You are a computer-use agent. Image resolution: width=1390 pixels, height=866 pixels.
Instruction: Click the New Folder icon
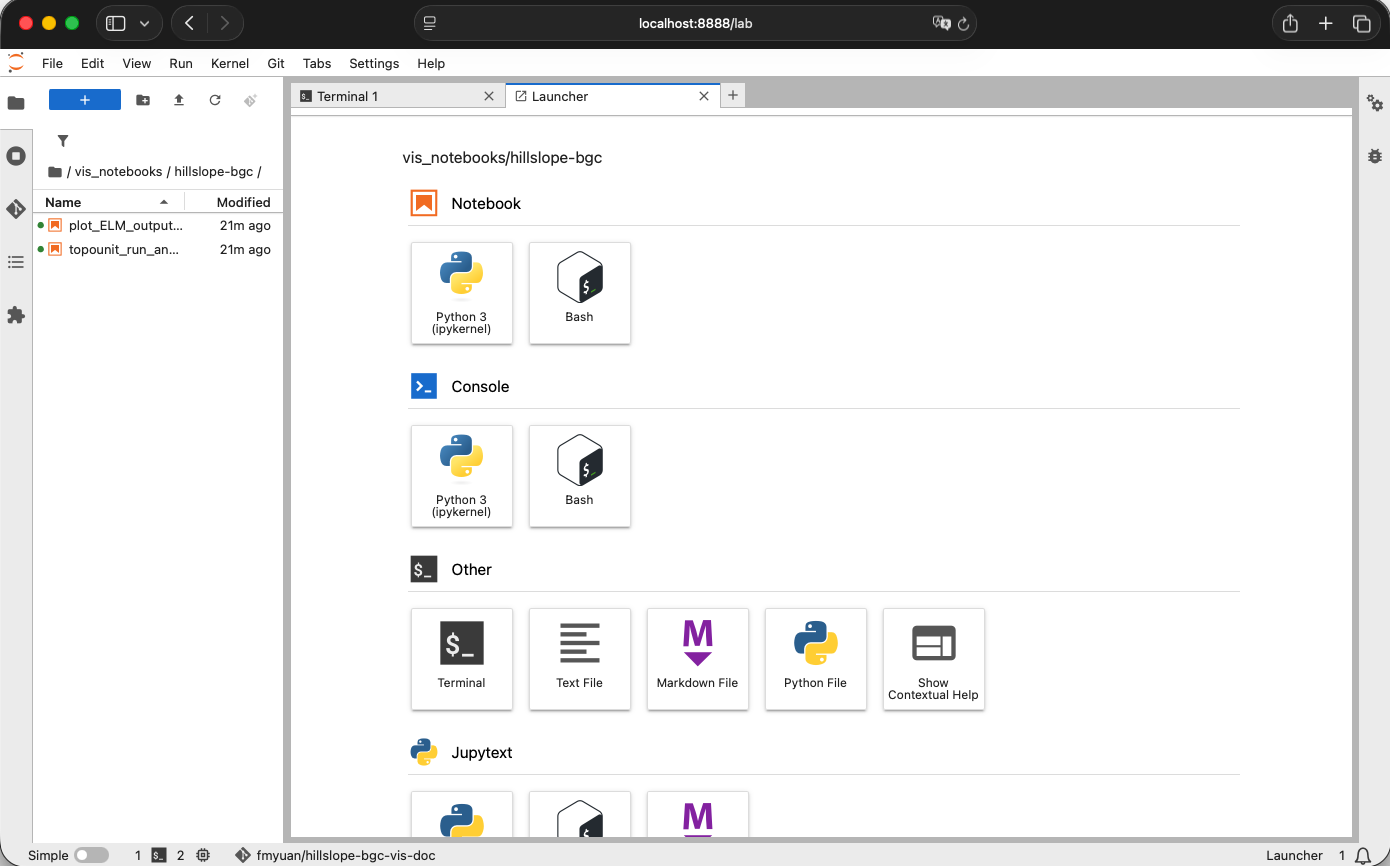[x=143, y=100]
